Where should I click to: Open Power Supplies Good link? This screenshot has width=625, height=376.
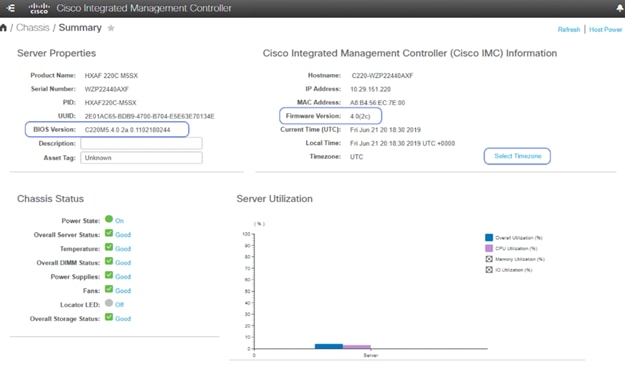coord(123,277)
